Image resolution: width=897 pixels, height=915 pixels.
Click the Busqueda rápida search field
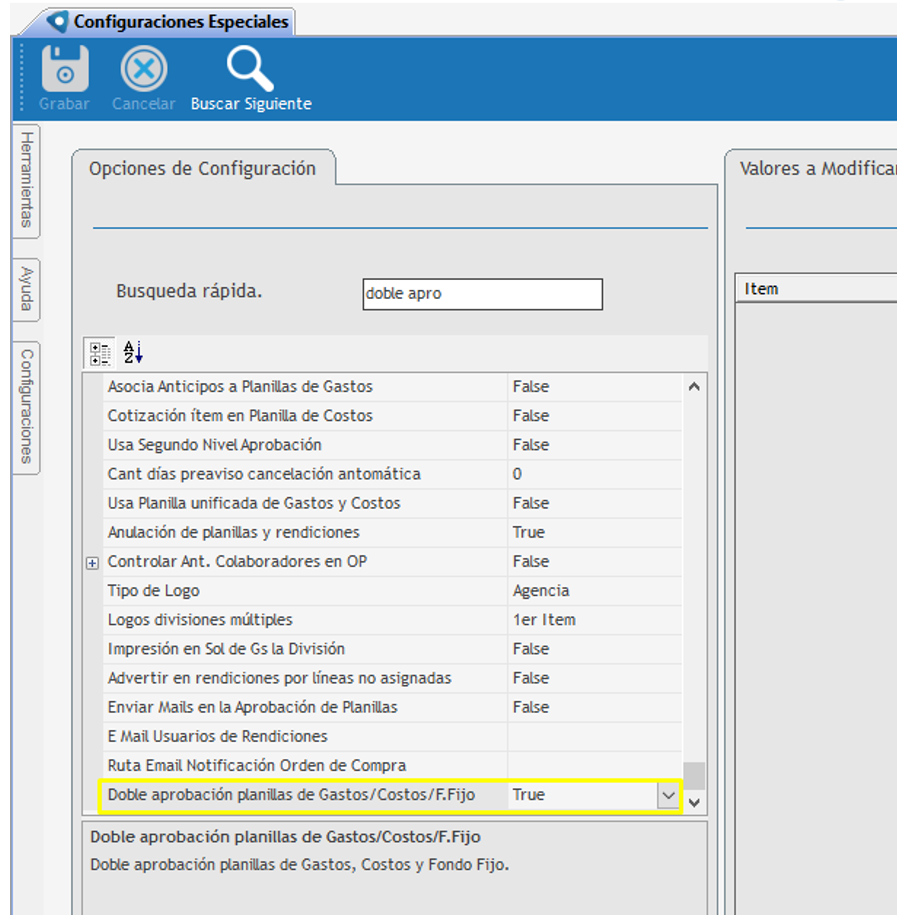pos(482,294)
